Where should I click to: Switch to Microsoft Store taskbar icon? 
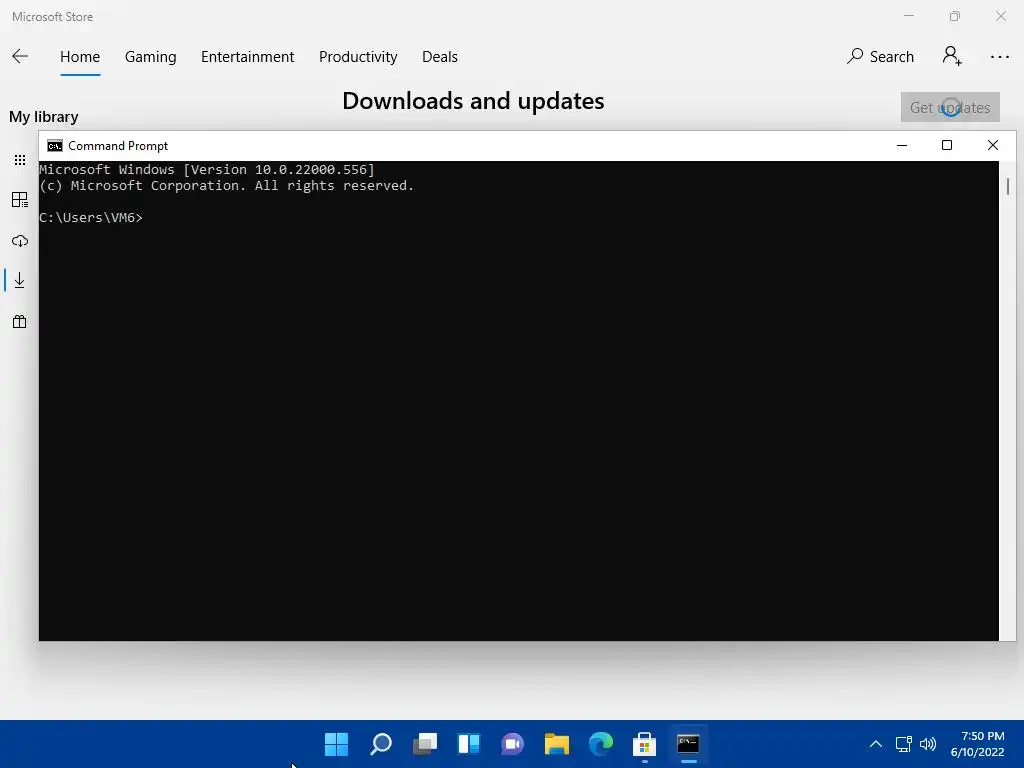pyautogui.click(x=645, y=744)
